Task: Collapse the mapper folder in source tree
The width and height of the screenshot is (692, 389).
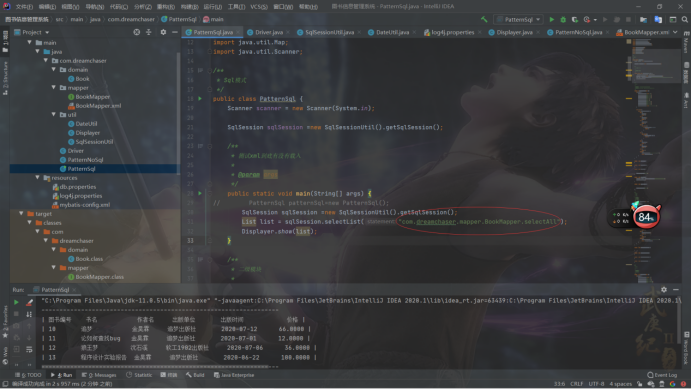Action: tap(54, 88)
